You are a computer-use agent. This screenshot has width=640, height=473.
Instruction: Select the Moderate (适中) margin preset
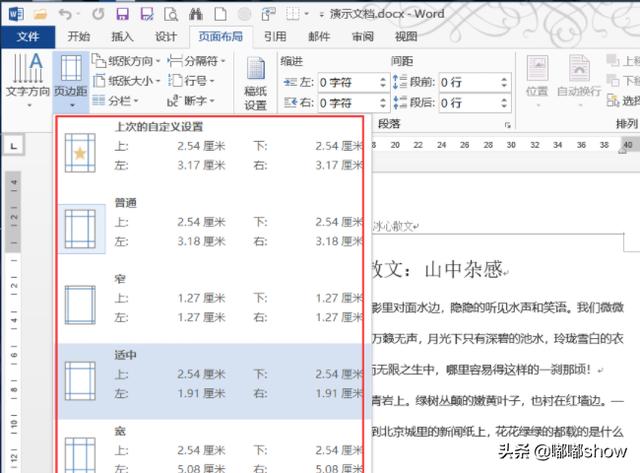[210, 380]
